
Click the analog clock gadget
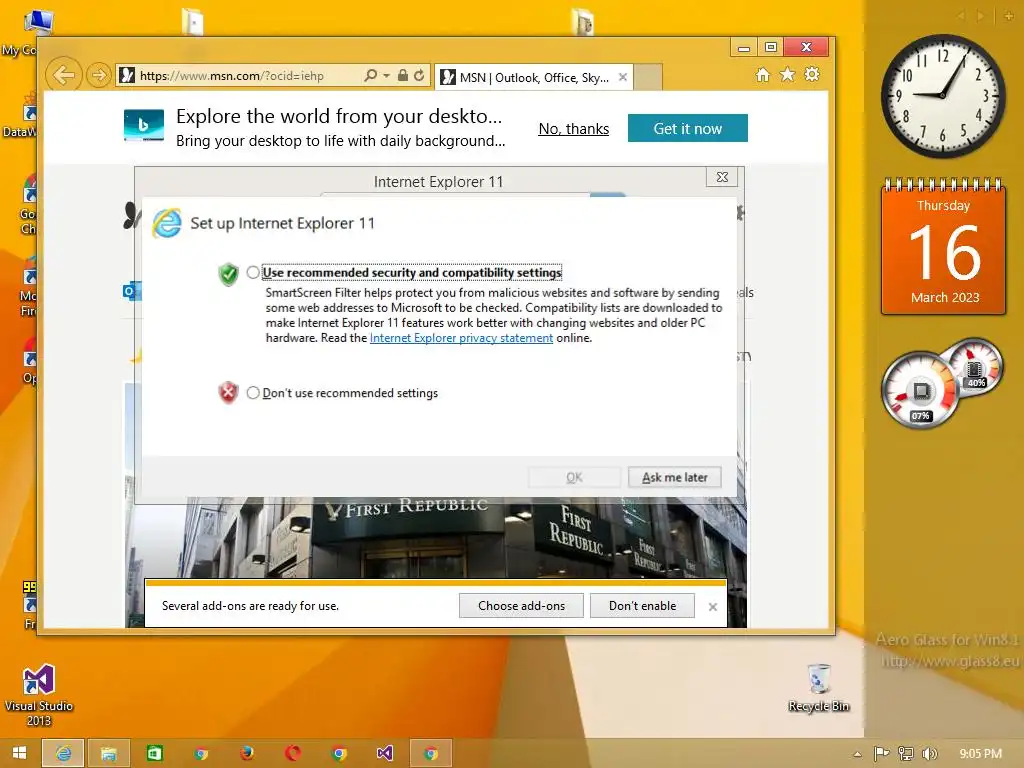click(942, 95)
